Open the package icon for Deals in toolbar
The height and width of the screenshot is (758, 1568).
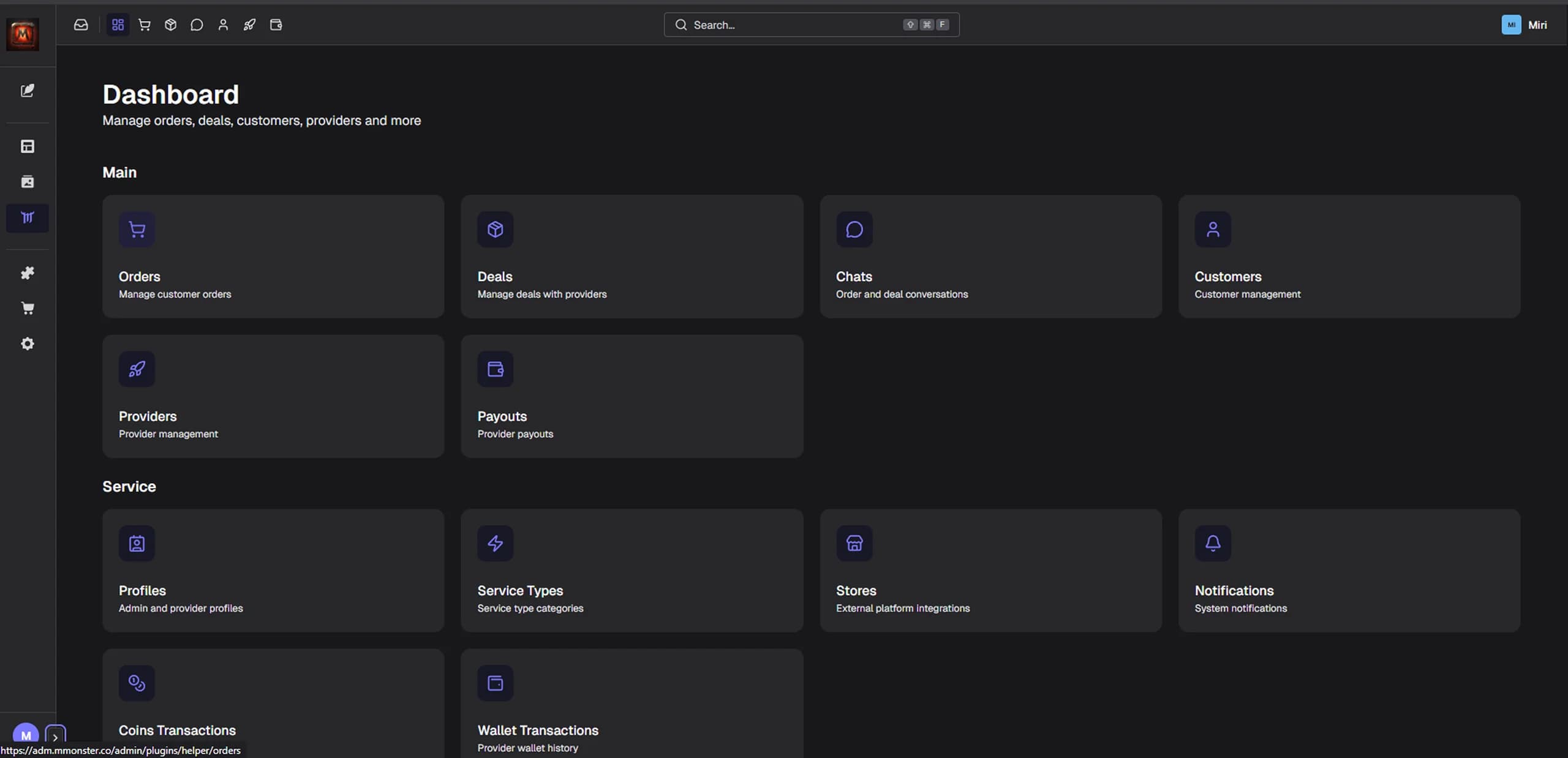[170, 24]
